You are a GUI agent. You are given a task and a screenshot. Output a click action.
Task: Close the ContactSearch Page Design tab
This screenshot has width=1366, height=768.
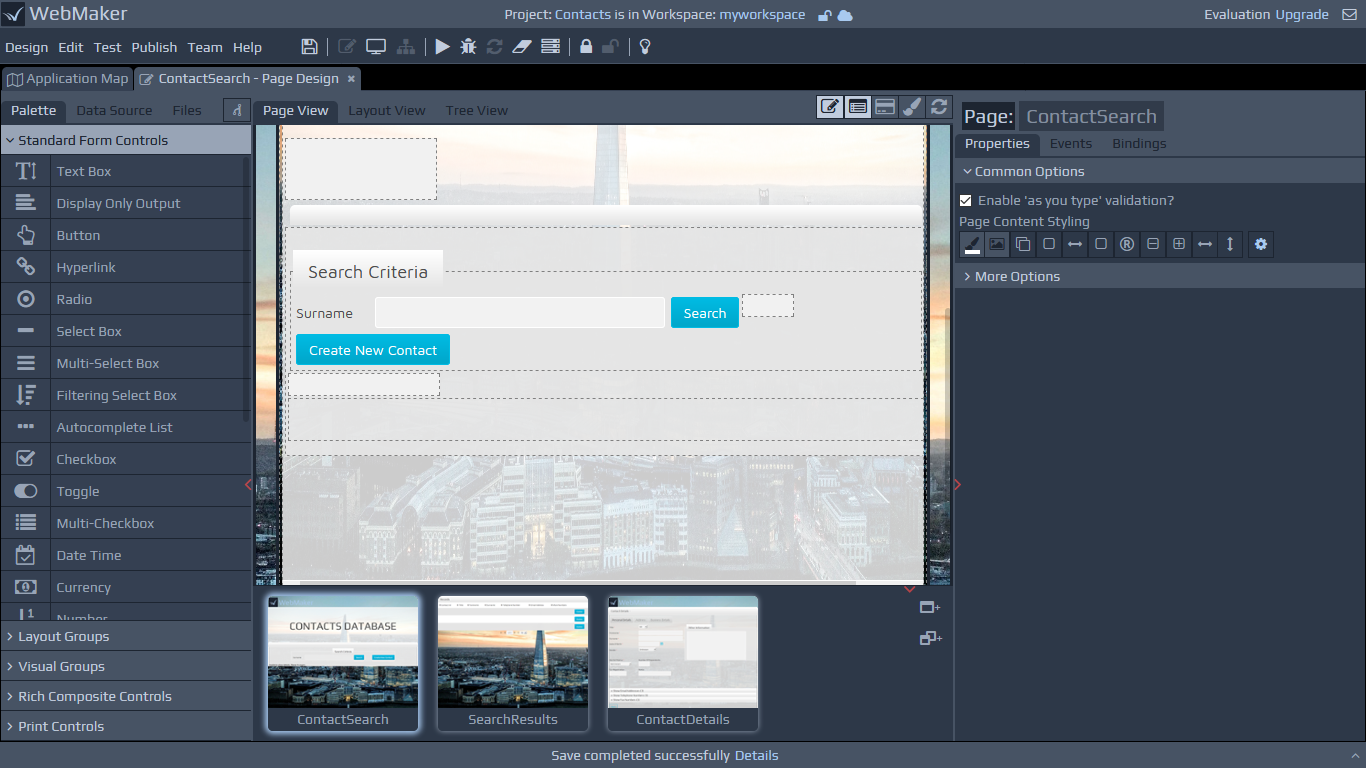[351, 78]
